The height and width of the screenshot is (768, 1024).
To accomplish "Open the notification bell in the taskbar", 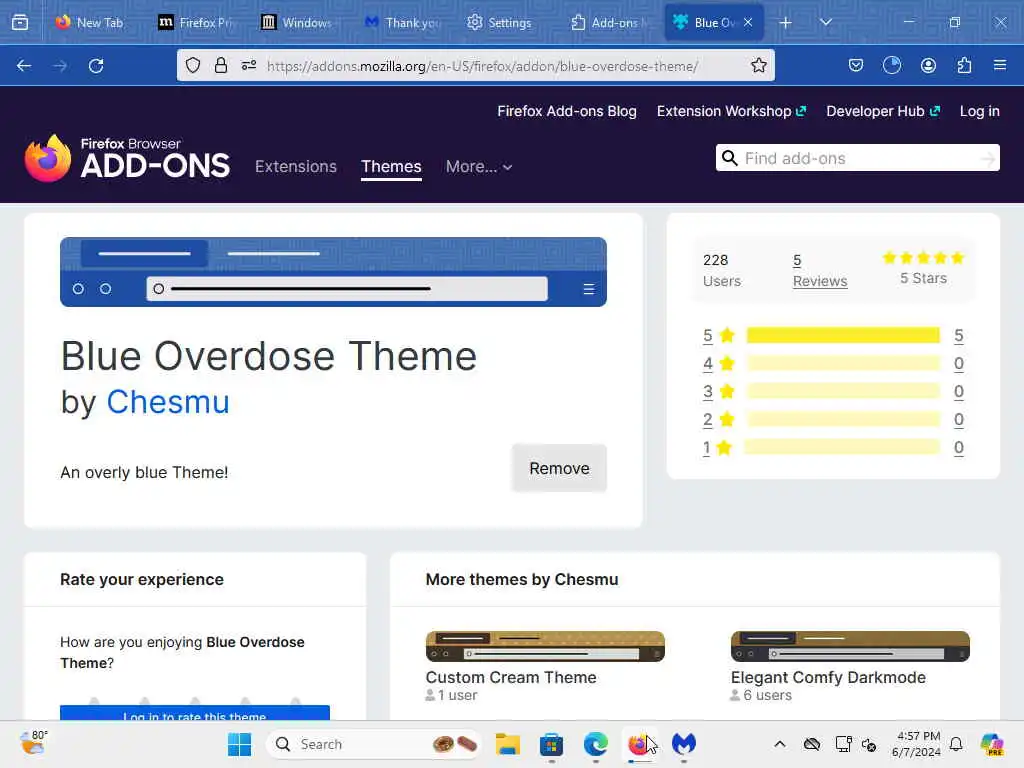I will click(956, 744).
